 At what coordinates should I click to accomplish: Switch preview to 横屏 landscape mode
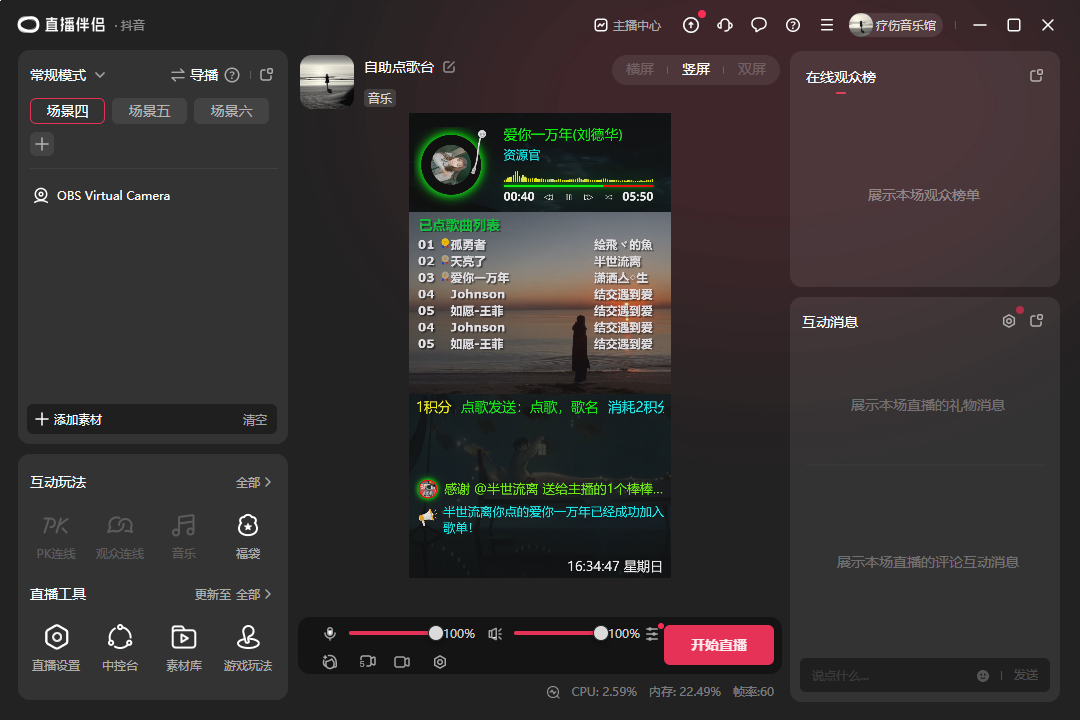(x=640, y=69)
